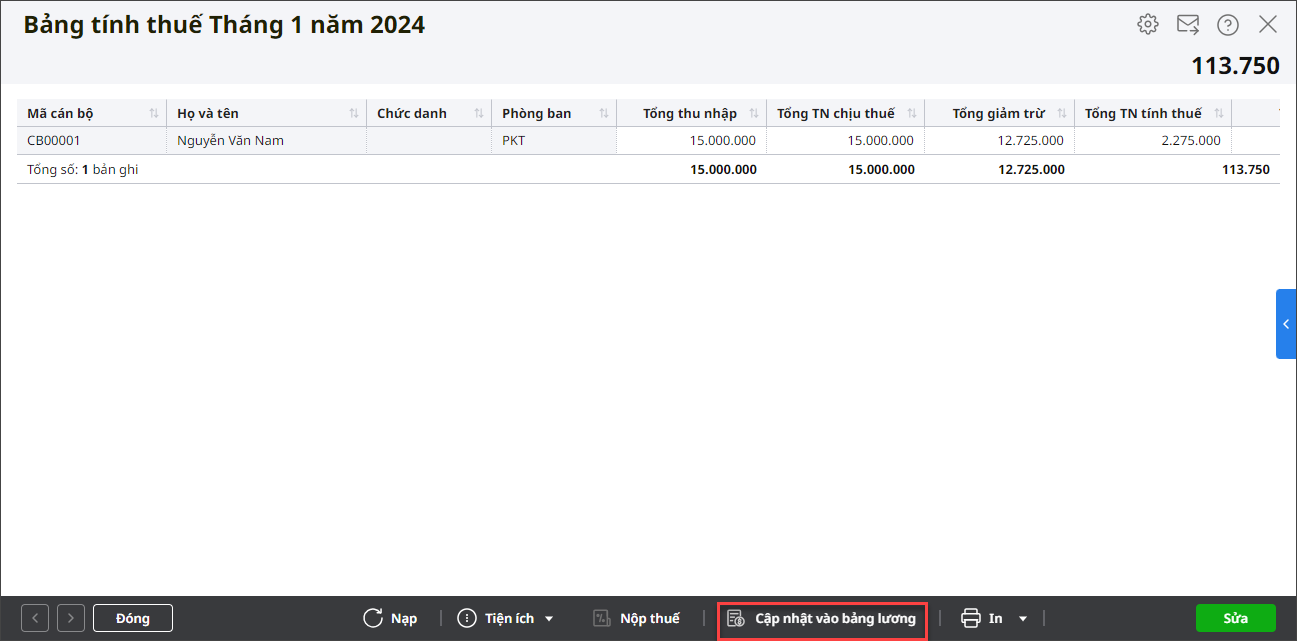Click the green Sửa button
The image size is (1297, 641).
coord(1236,618)
